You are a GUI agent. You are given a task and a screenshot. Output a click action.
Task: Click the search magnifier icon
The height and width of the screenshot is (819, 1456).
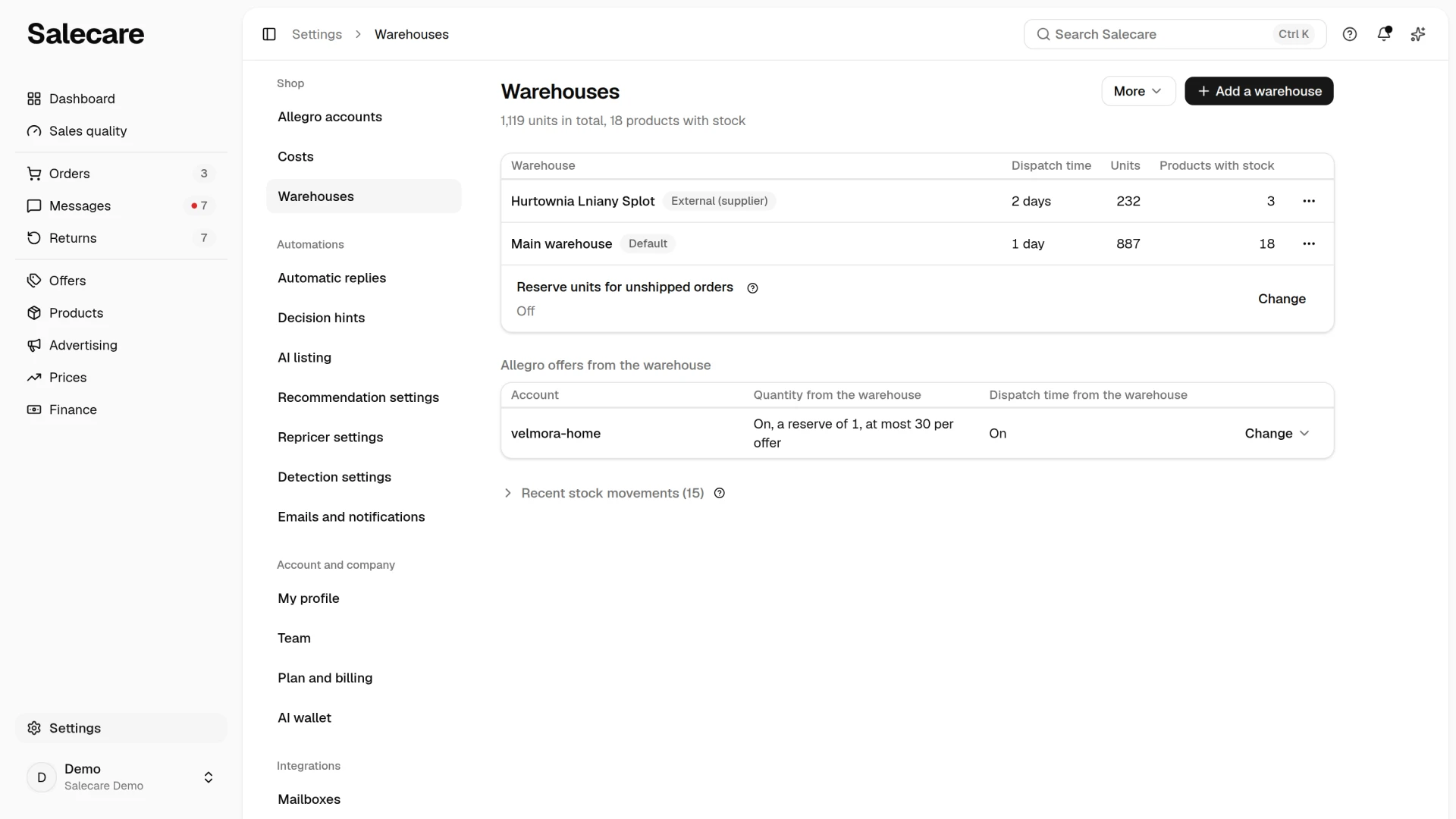[x=1043, y=34]
